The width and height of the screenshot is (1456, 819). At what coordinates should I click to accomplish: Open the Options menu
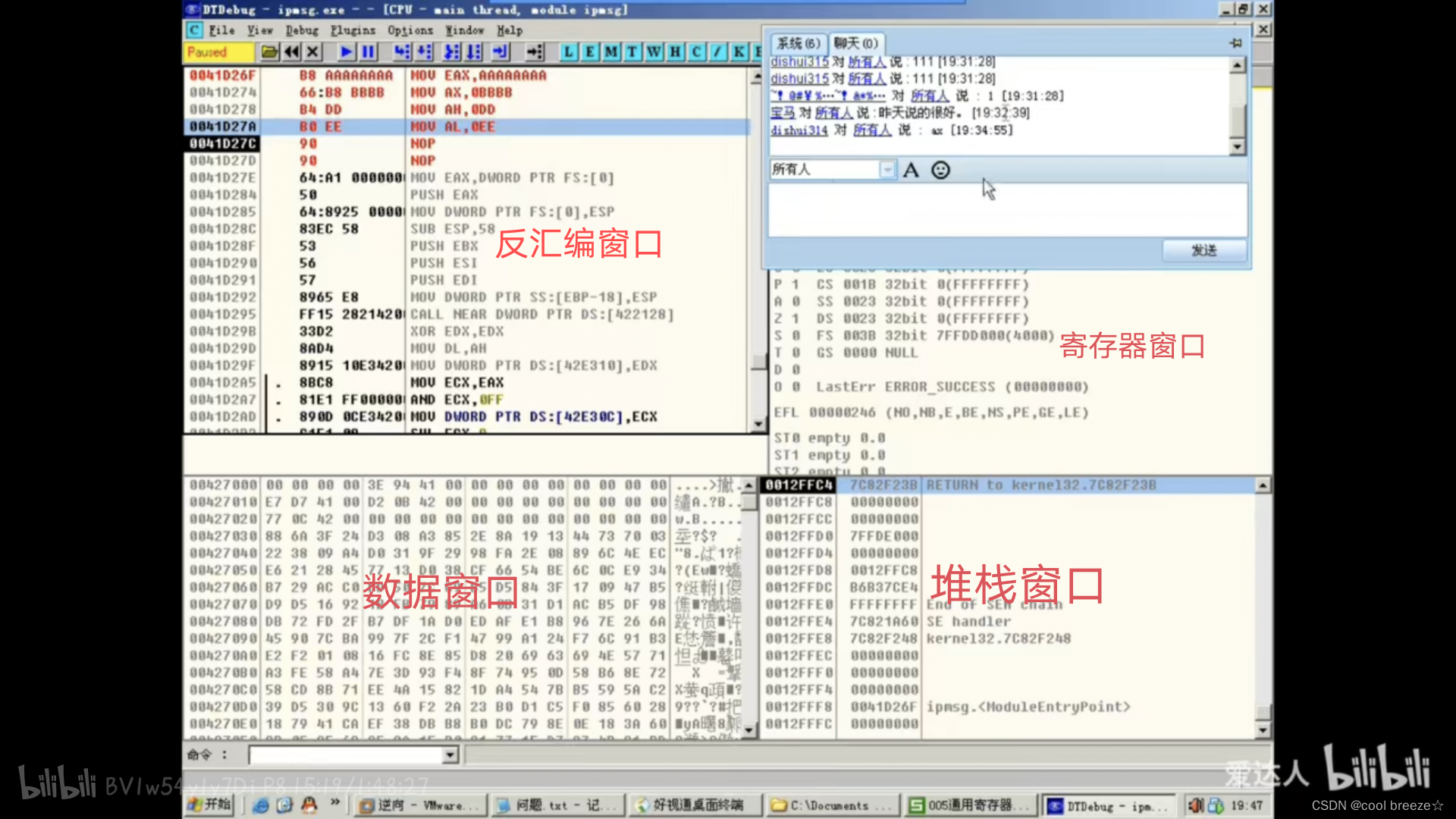click(x=410, y=30)
